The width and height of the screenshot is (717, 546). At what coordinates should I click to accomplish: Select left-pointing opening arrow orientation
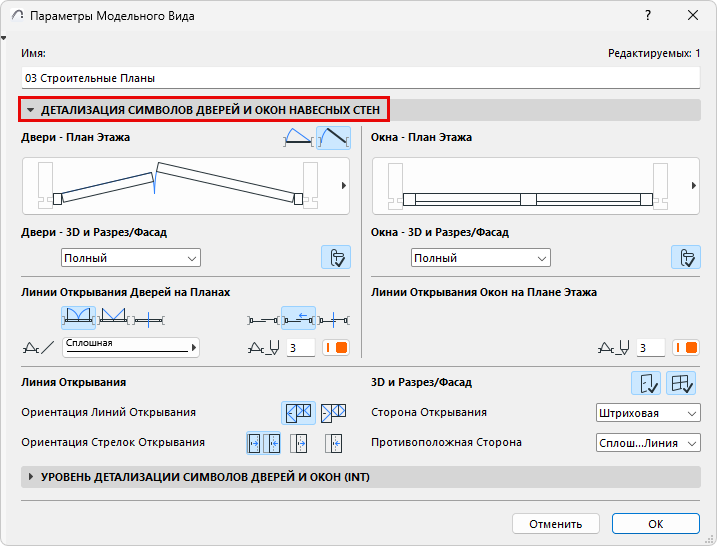click(334, 443)
